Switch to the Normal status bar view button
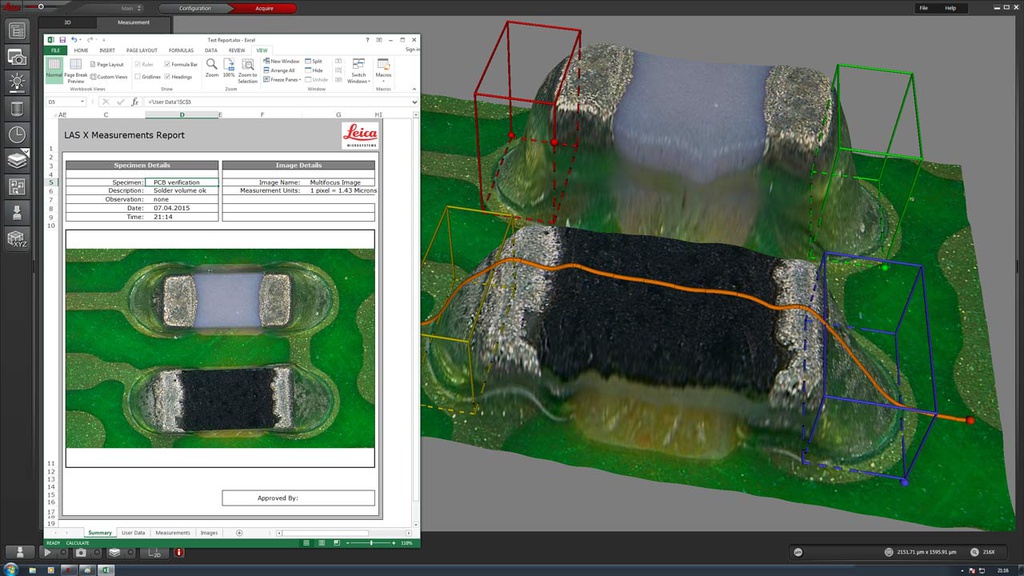The height and width of the screenshot is (576, 1024). [306, 543]
